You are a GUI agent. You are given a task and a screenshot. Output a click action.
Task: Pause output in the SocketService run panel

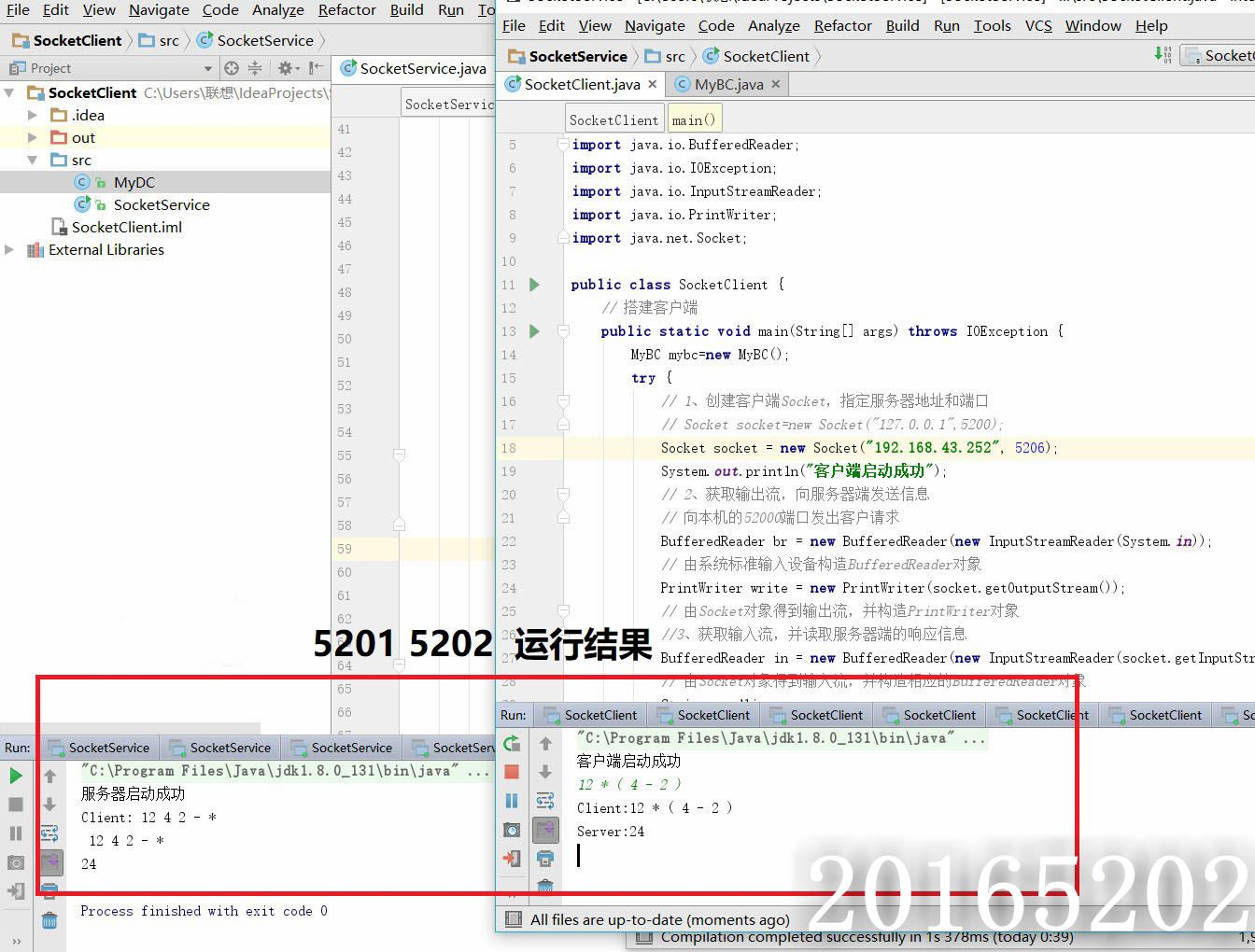16,833
